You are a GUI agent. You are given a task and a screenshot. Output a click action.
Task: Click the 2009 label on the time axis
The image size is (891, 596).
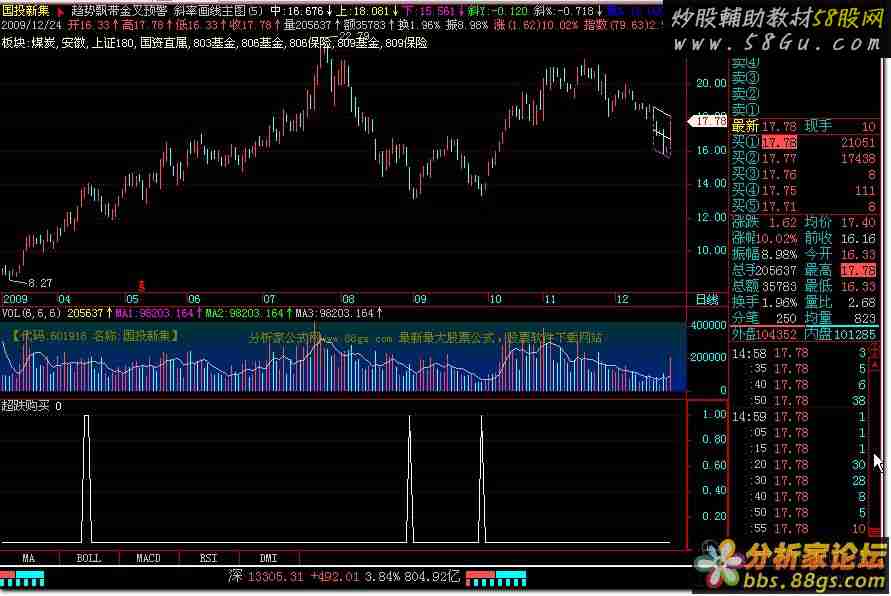coord(15,299)
